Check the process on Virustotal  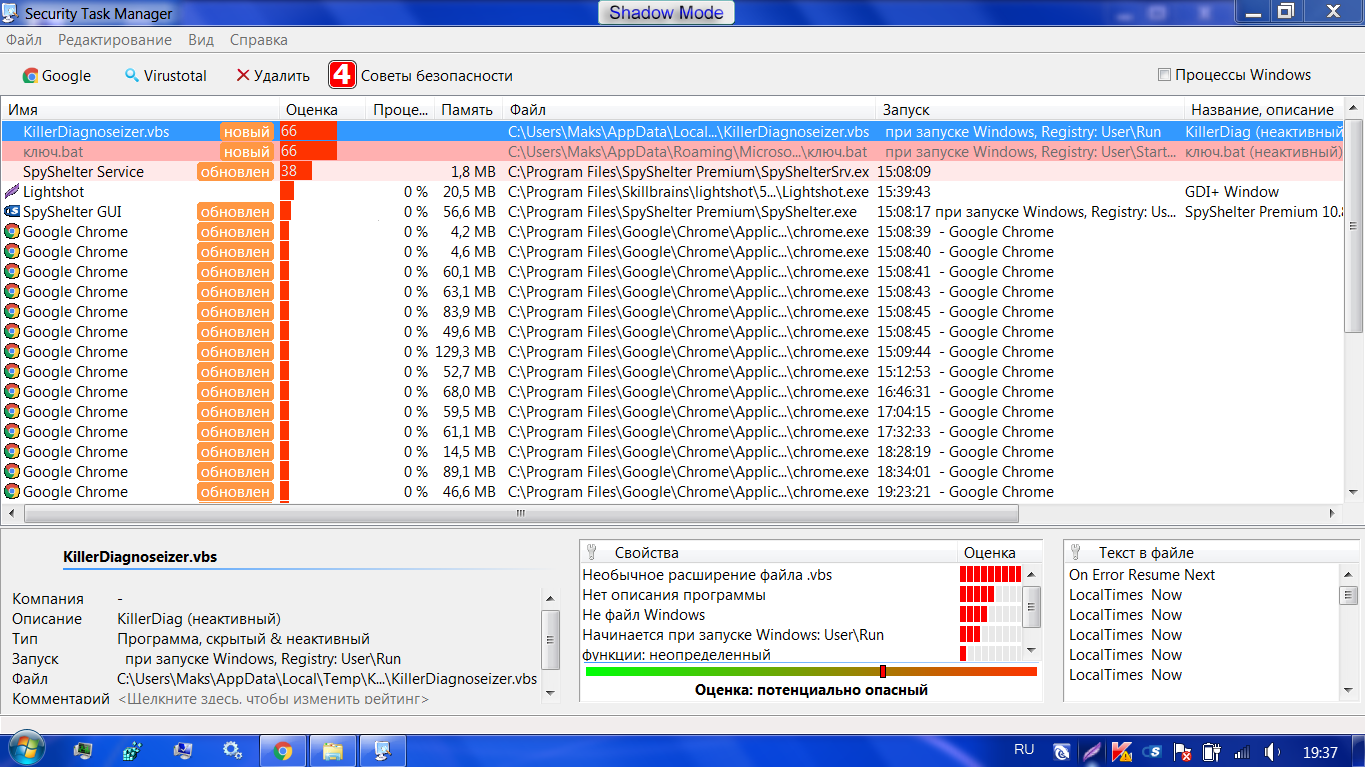pyautogui.click(x=166, y=75)
